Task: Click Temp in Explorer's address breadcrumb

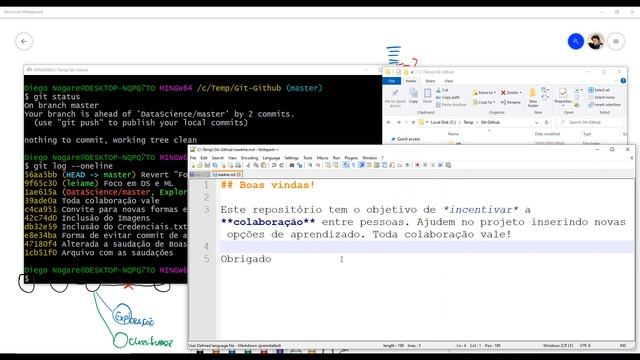Action: coord(468,122)
